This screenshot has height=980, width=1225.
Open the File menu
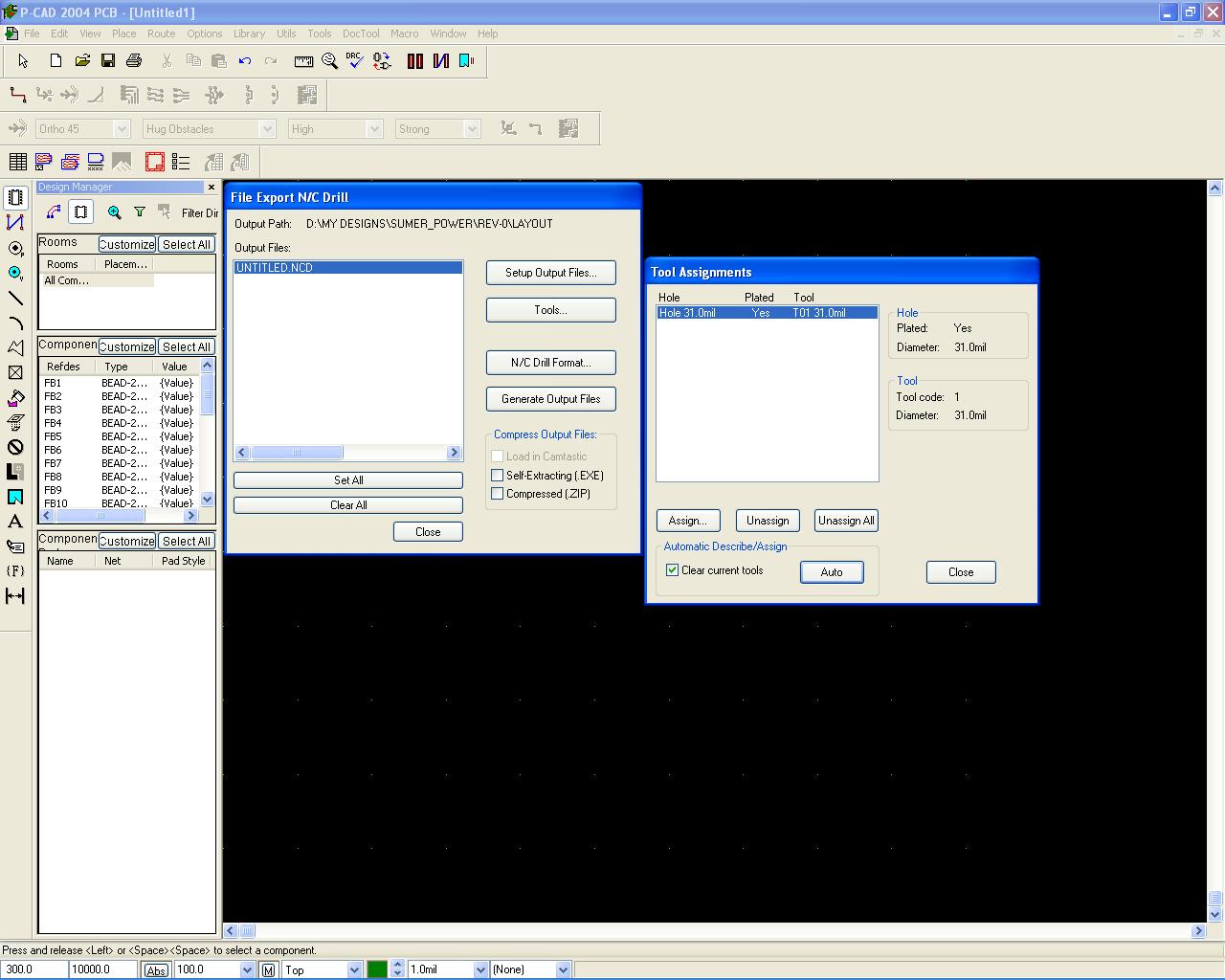[32, 33]
